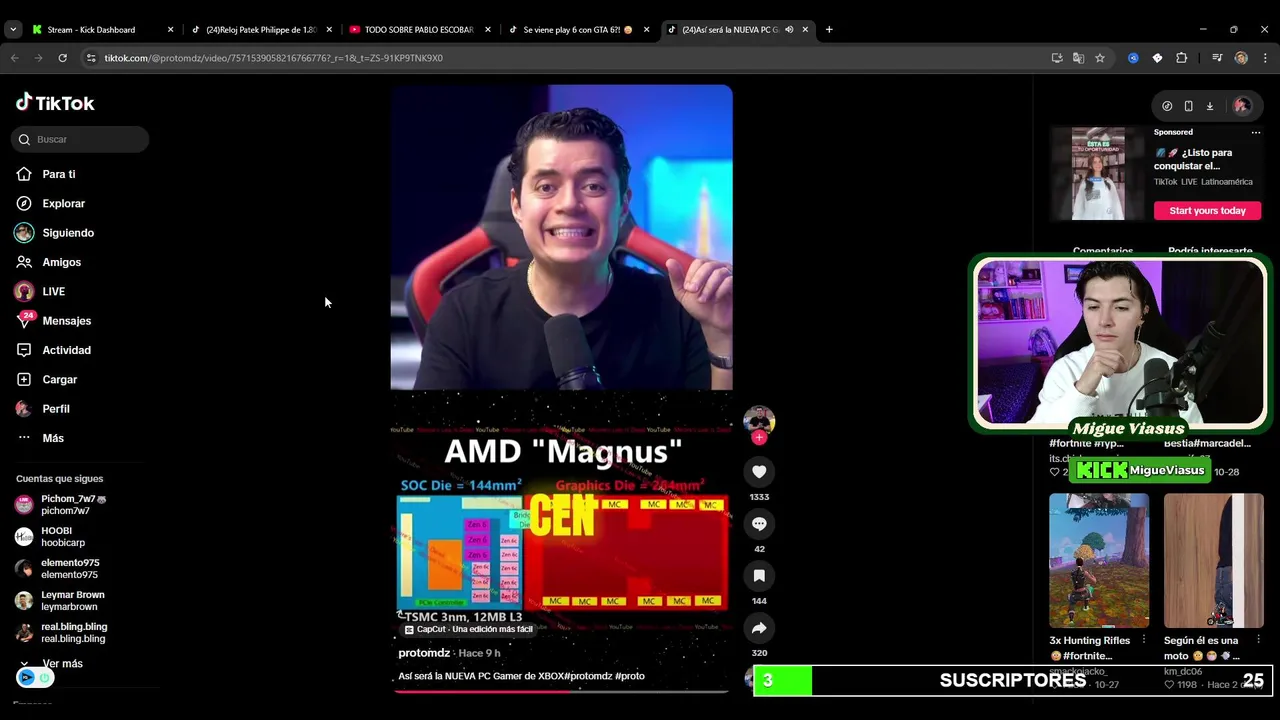The image size is (1280, 720).
Task: Click TikTok desktop download arrow icon
Action: 1209,106
